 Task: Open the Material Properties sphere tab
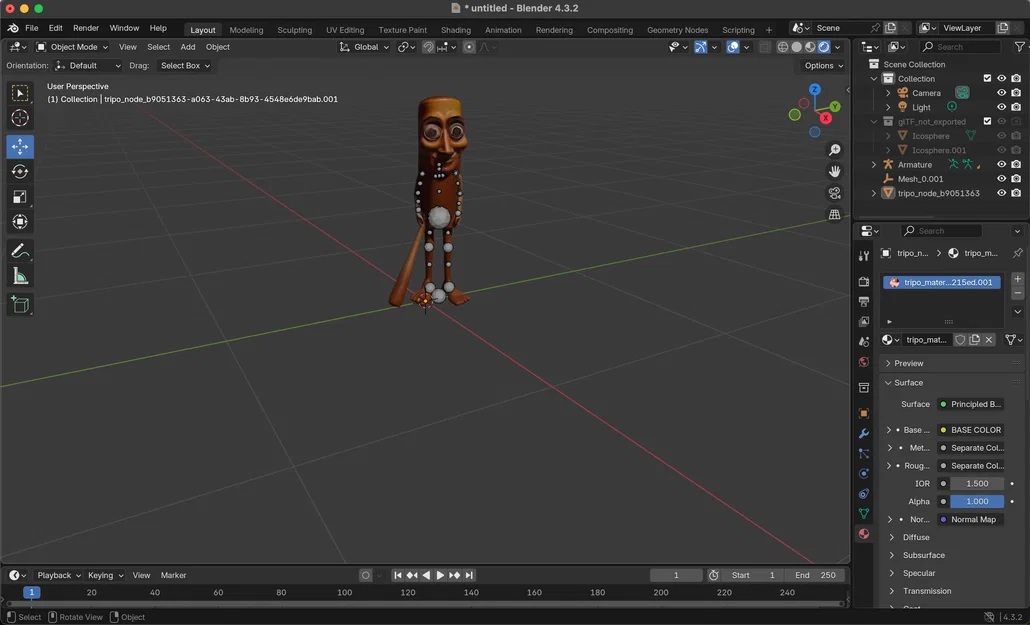click(x=865, y=533)
